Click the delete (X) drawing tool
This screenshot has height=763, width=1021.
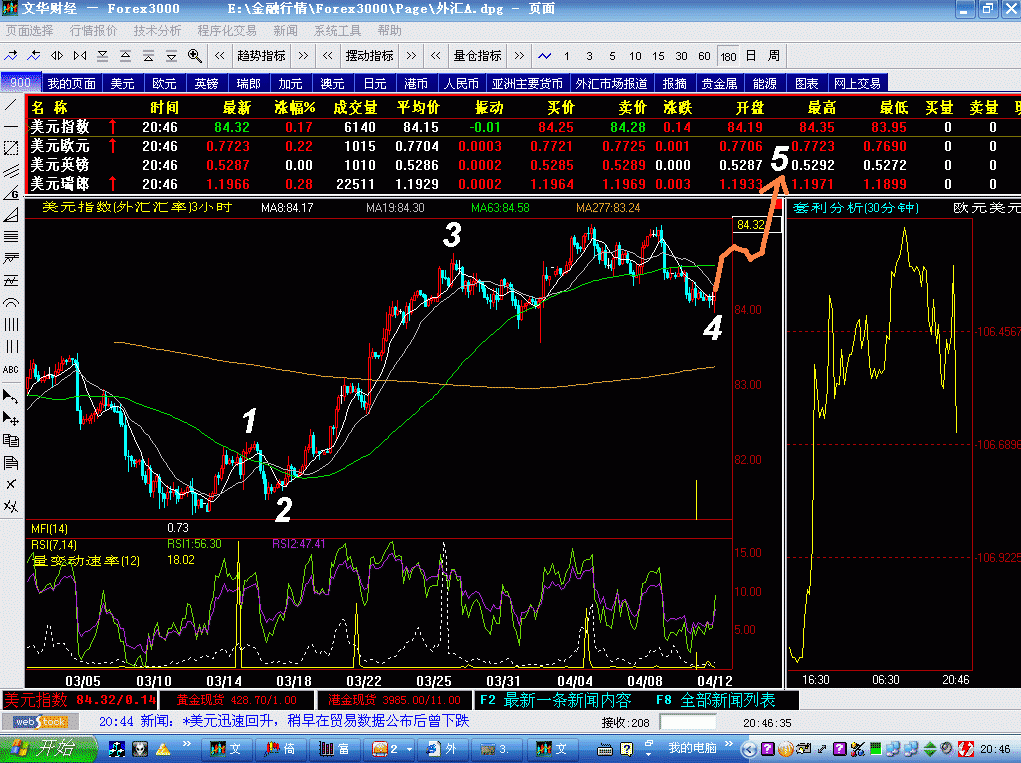click(11, 484)
